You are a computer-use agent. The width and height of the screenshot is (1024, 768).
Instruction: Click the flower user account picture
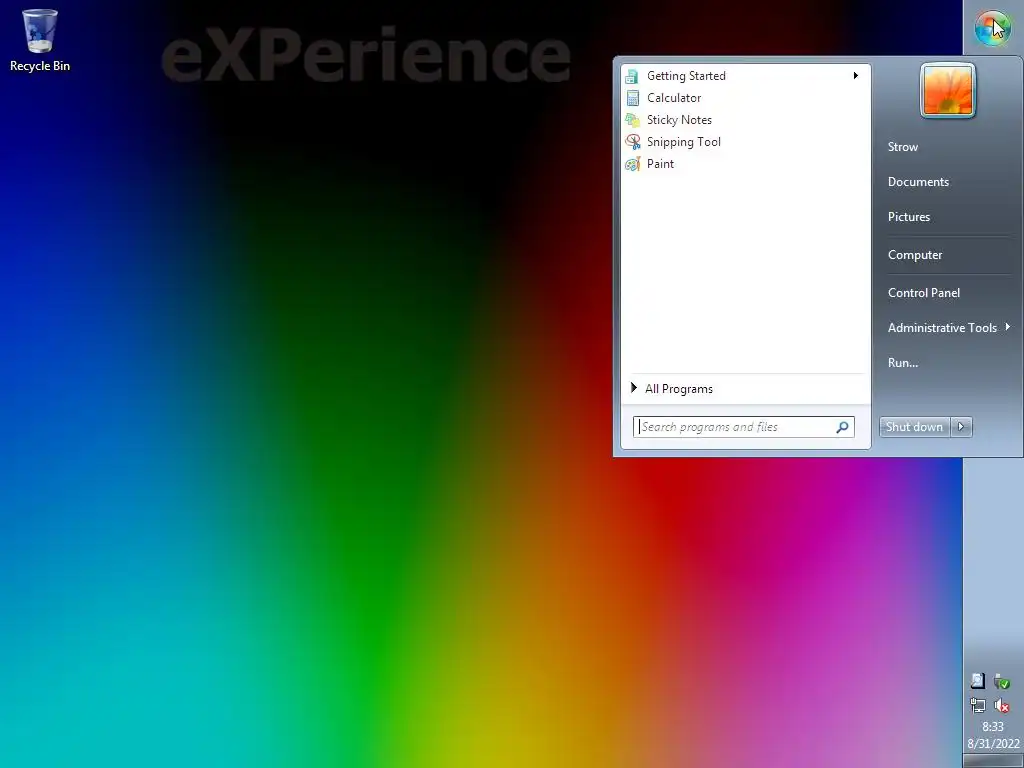click(948, 91)
